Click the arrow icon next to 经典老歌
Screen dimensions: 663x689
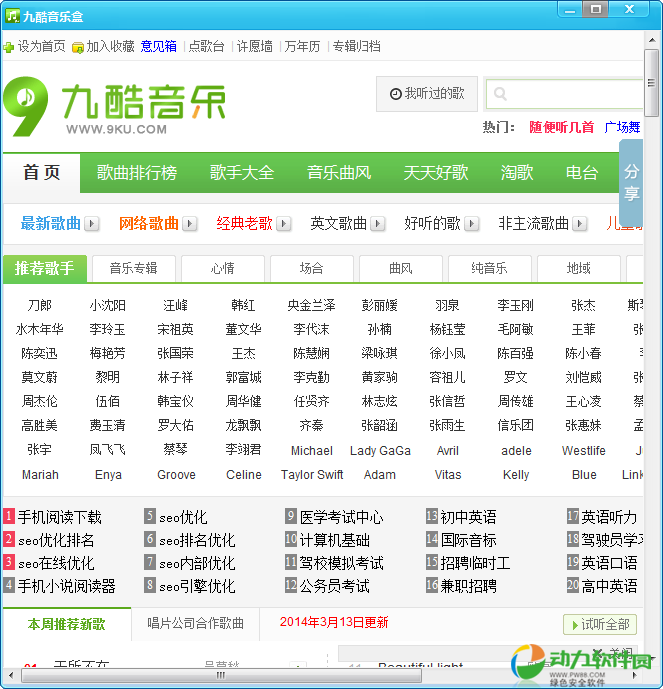(x=284, y=224)
